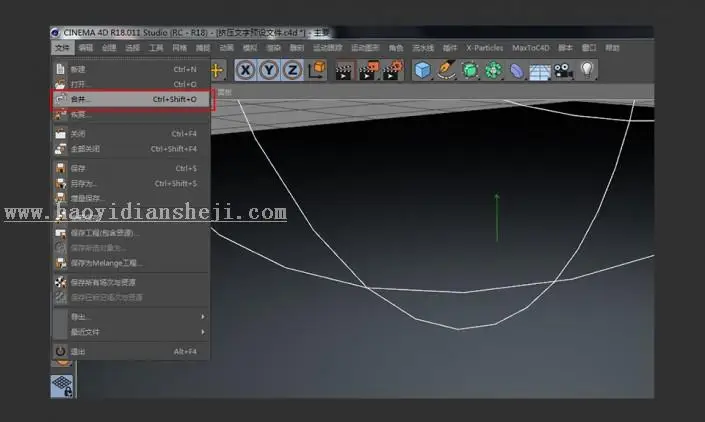Open the 雕刻 (Sculpt) menu
Viewport: 705px width, 422px height.
[x=297, y=48]
